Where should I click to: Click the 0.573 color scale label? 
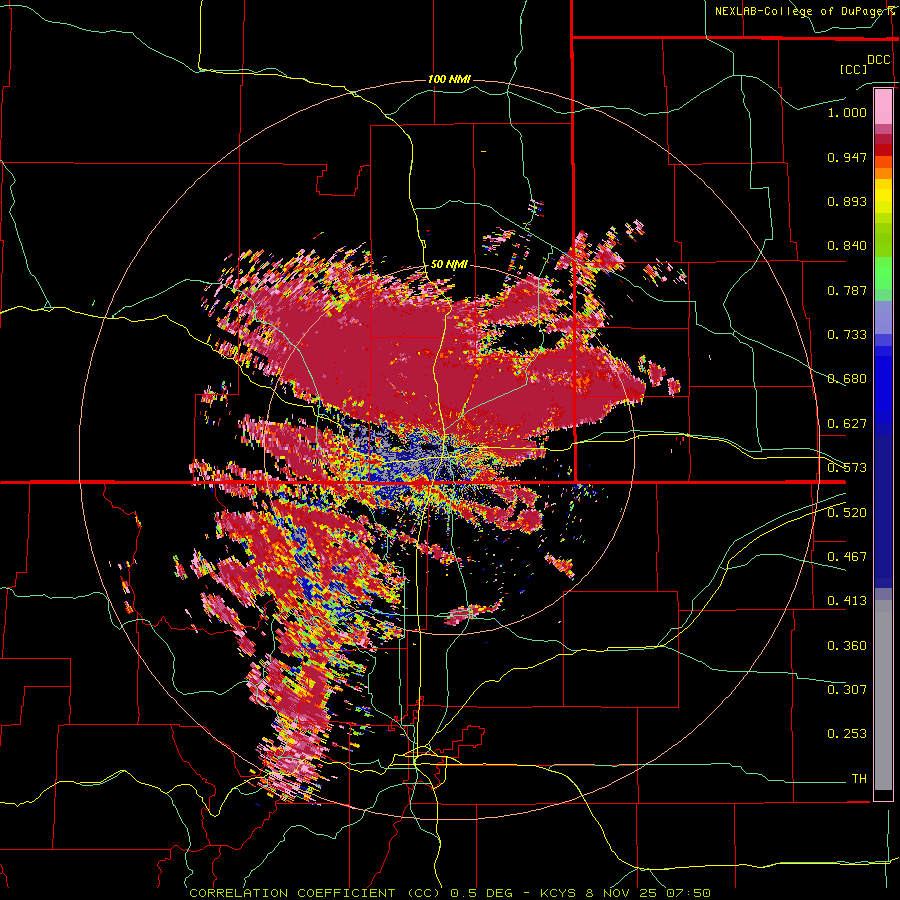click(847, 468)
